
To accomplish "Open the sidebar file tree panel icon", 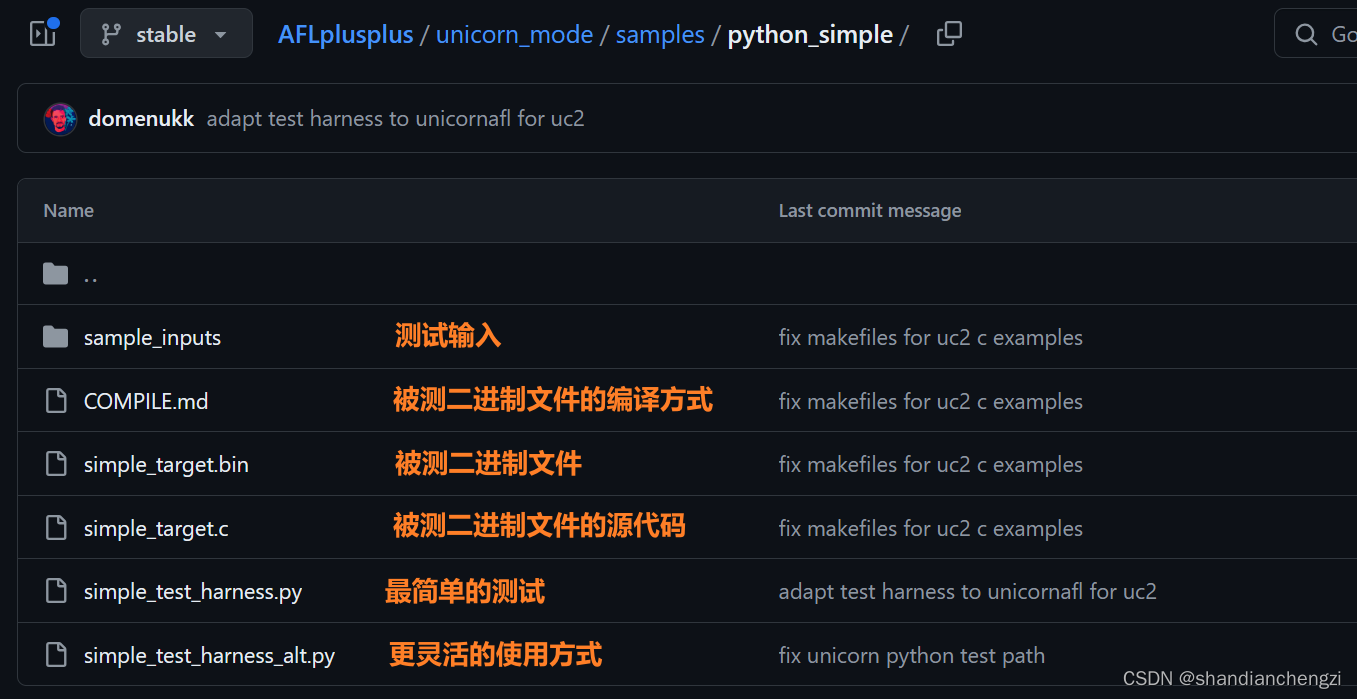I will (x=42, y=33).
